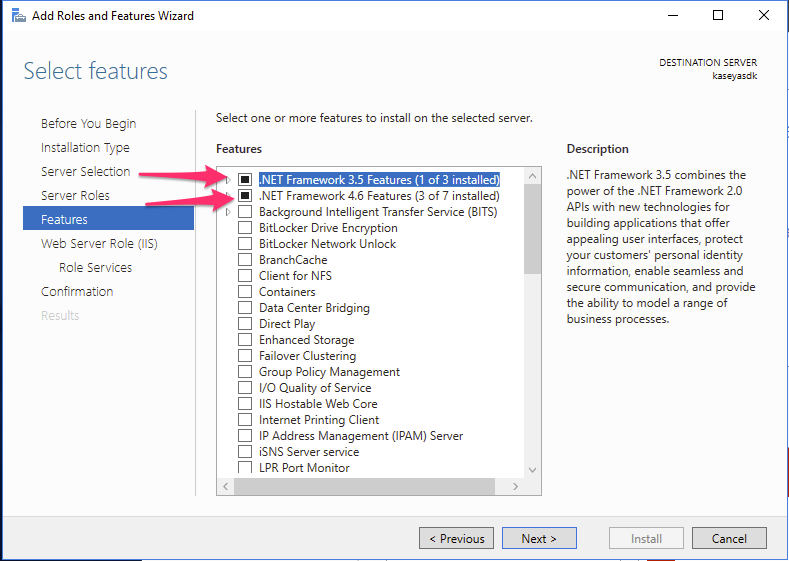Click the horizontal scrollbar thumb of features list
This screenshot has width=789, height=561.
[364, 487]
